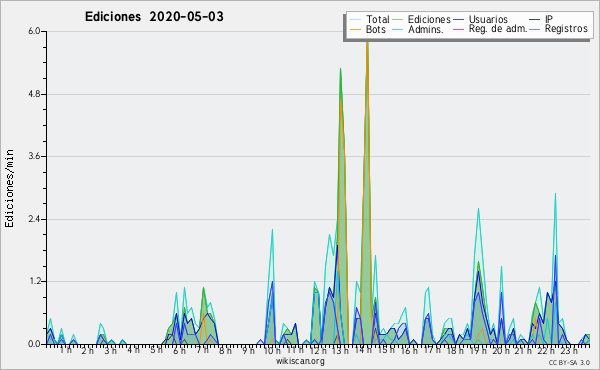Screen dimensions: 600x370
Task: Click the '6 h' x-axis label
Action: [x=179, y=350]
